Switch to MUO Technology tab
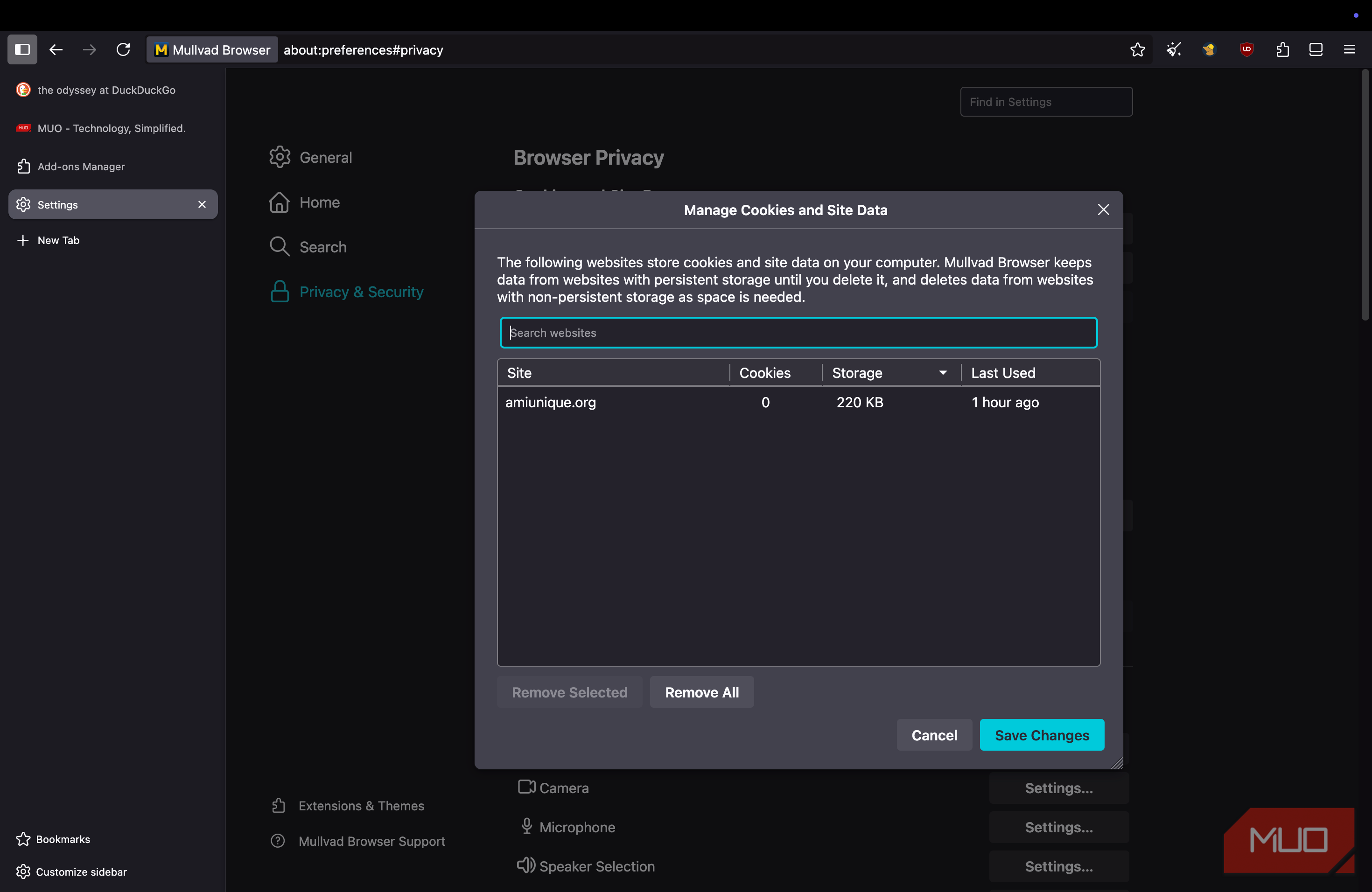Screen dimensions: 1372x892 [113, 128]
